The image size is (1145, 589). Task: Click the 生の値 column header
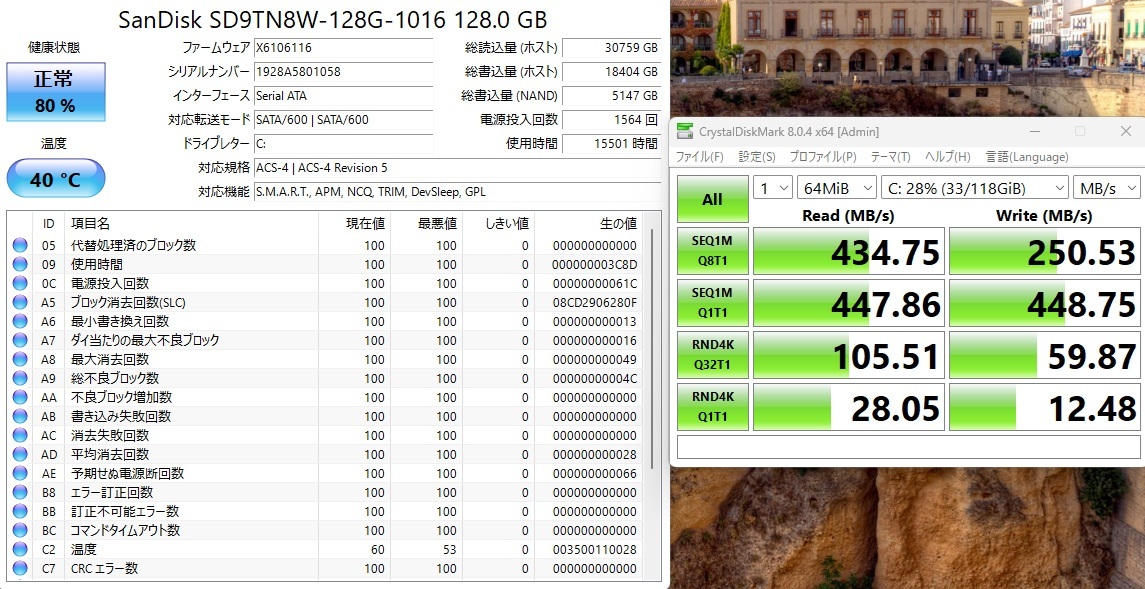coord(588,223)
